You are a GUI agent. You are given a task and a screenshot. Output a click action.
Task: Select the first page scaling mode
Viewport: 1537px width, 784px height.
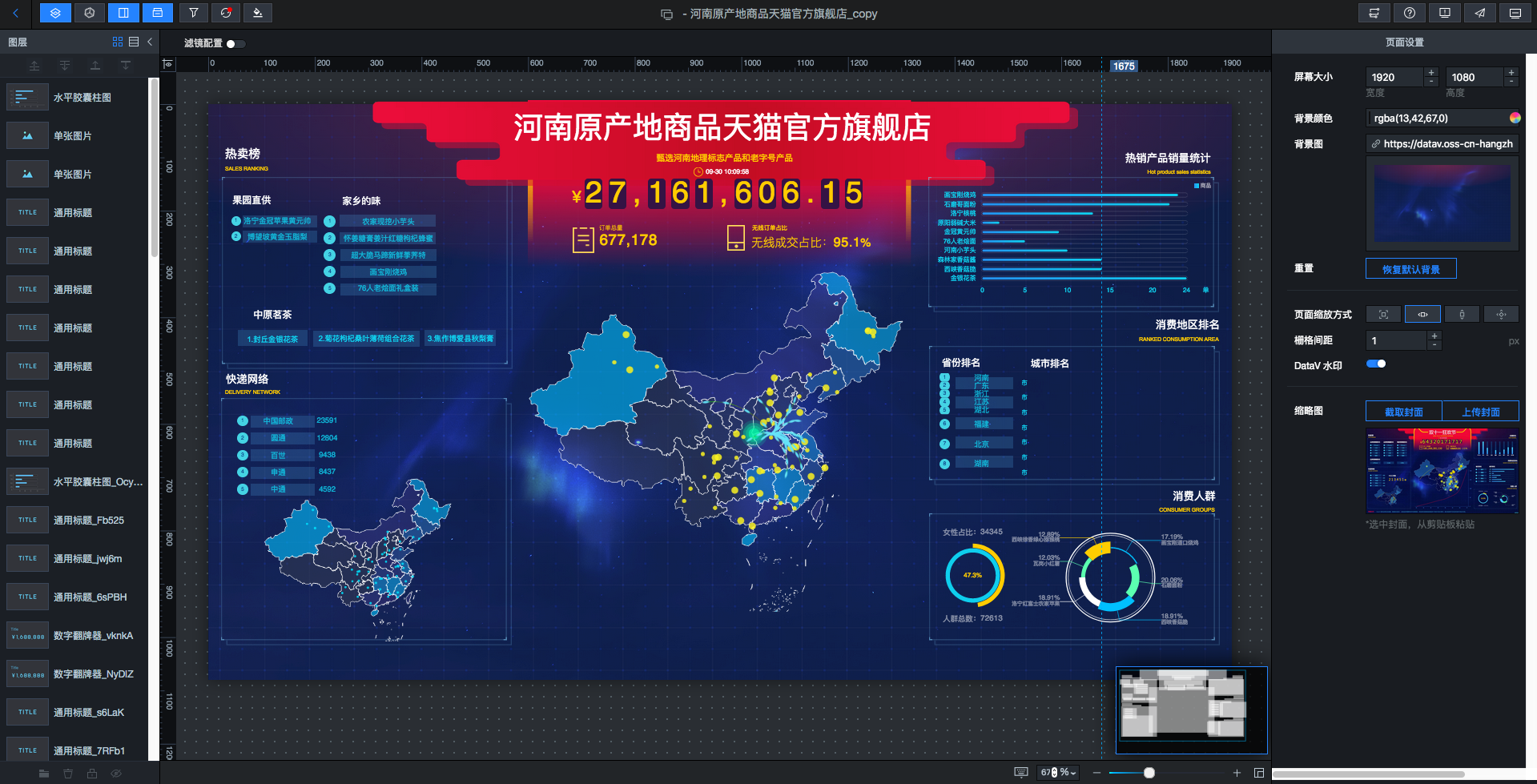tap(1383, 314)
